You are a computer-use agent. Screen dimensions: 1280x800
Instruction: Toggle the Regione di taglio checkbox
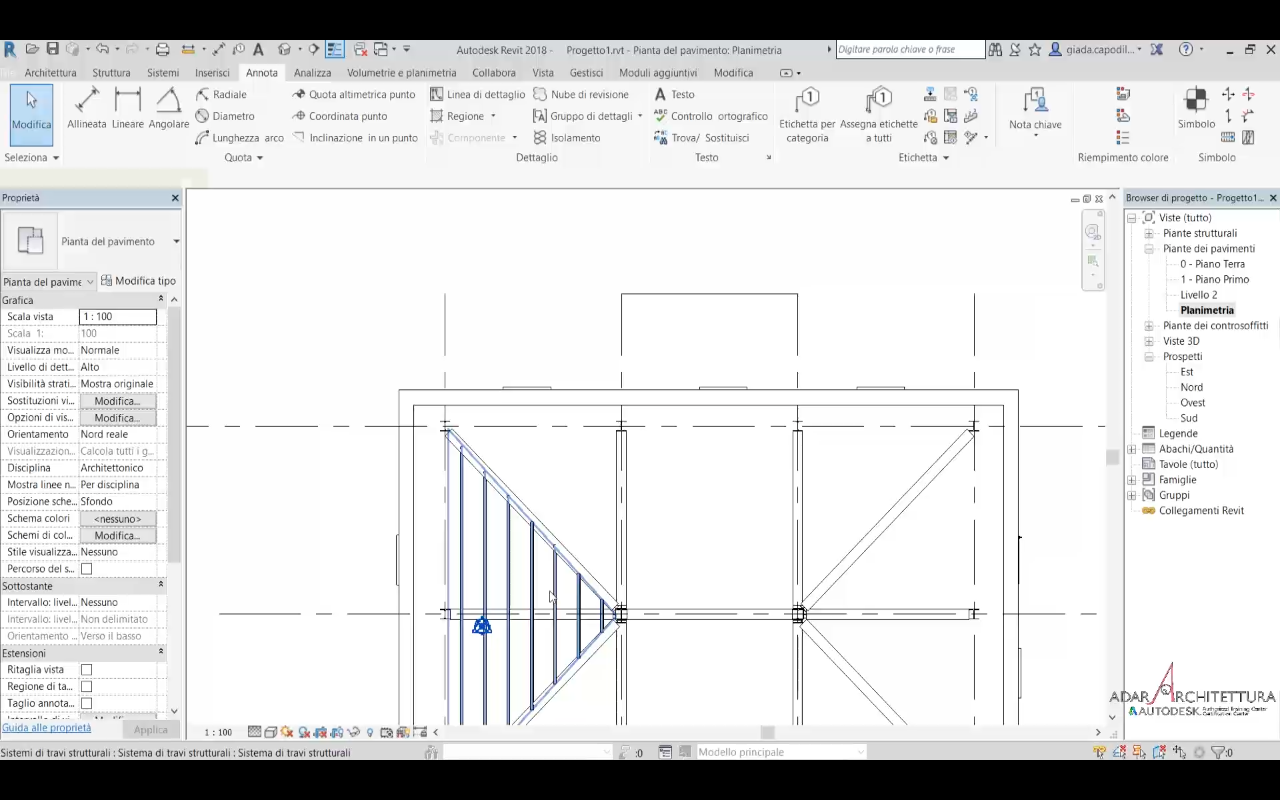(86, 687)
